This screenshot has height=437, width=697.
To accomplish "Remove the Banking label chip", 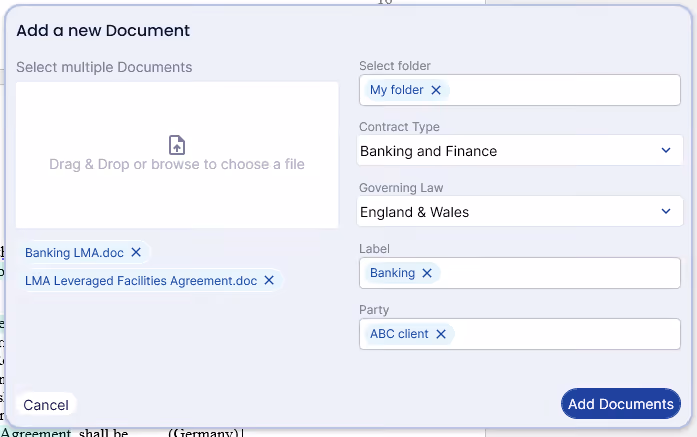I will coord(427,273).
